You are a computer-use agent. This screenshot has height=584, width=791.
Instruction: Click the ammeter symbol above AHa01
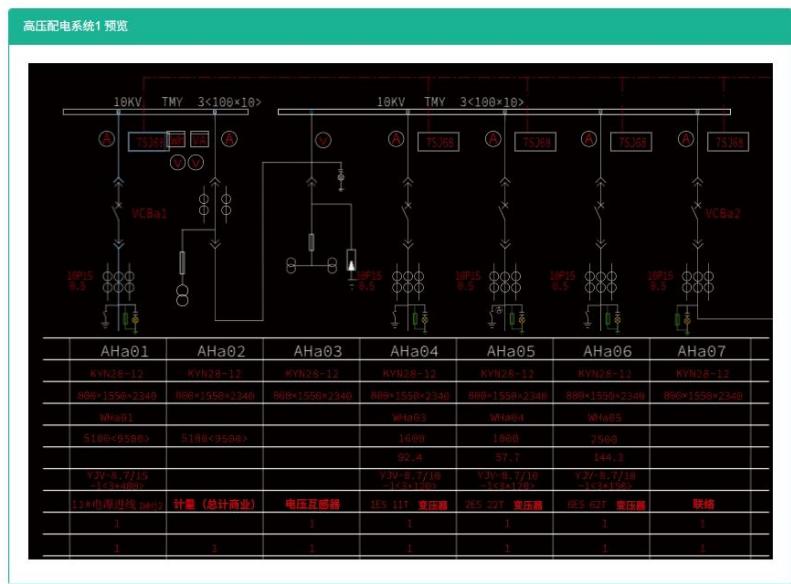[x=106, y=139]
